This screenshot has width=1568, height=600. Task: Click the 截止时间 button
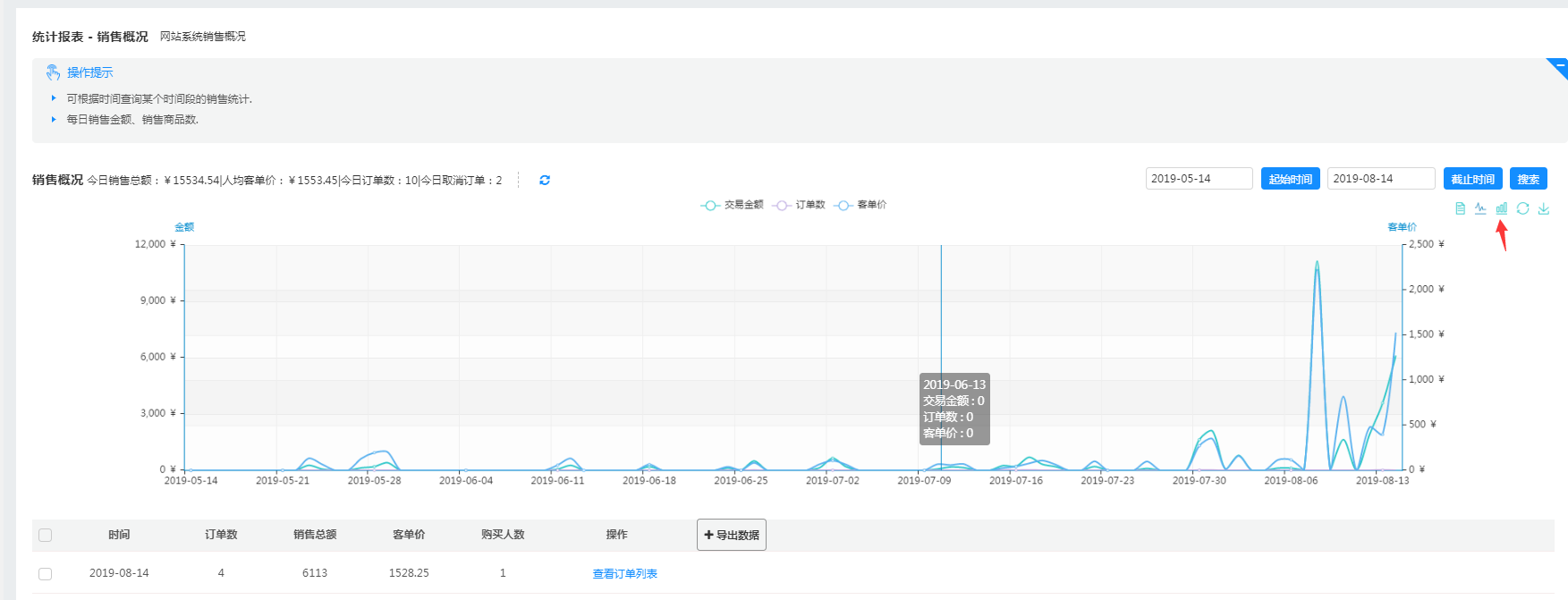[1472, 179]
